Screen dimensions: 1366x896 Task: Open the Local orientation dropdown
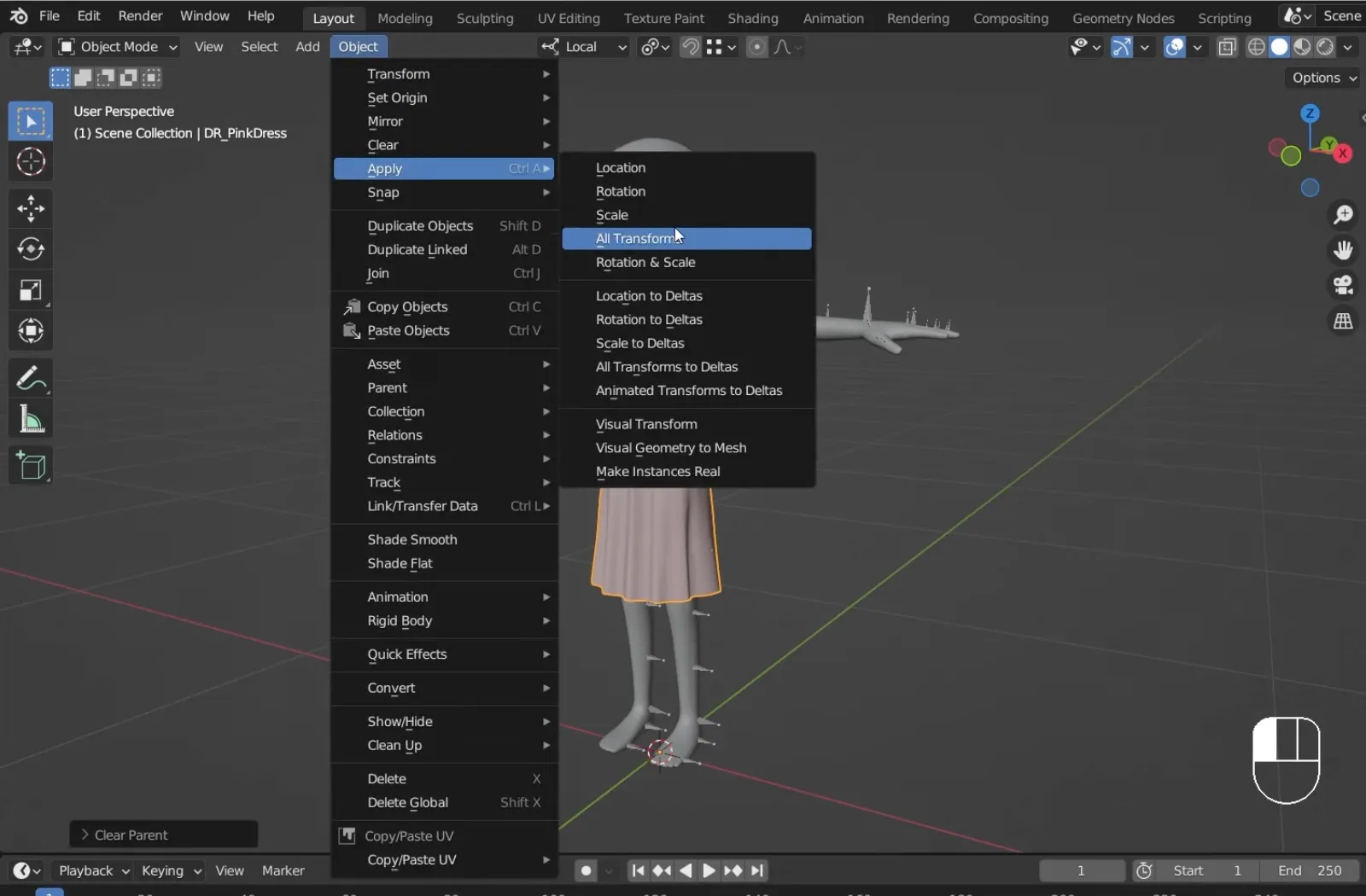click(x=584, y=47)
